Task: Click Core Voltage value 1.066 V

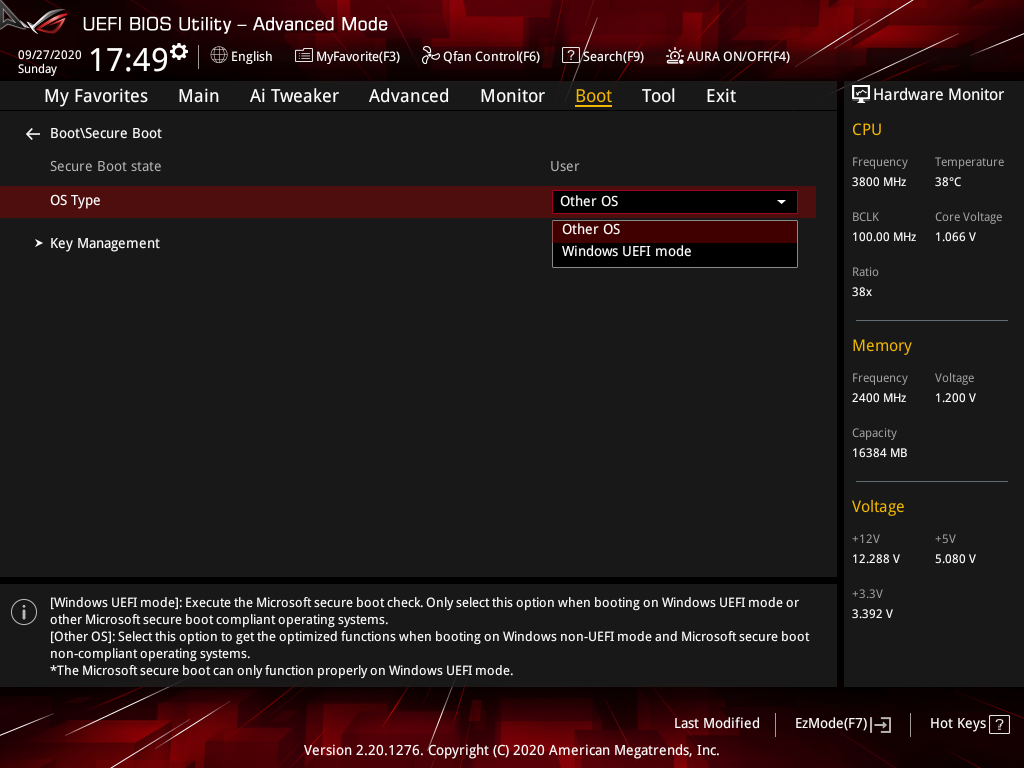Action: pyautogui.click(x=955, y=237)
